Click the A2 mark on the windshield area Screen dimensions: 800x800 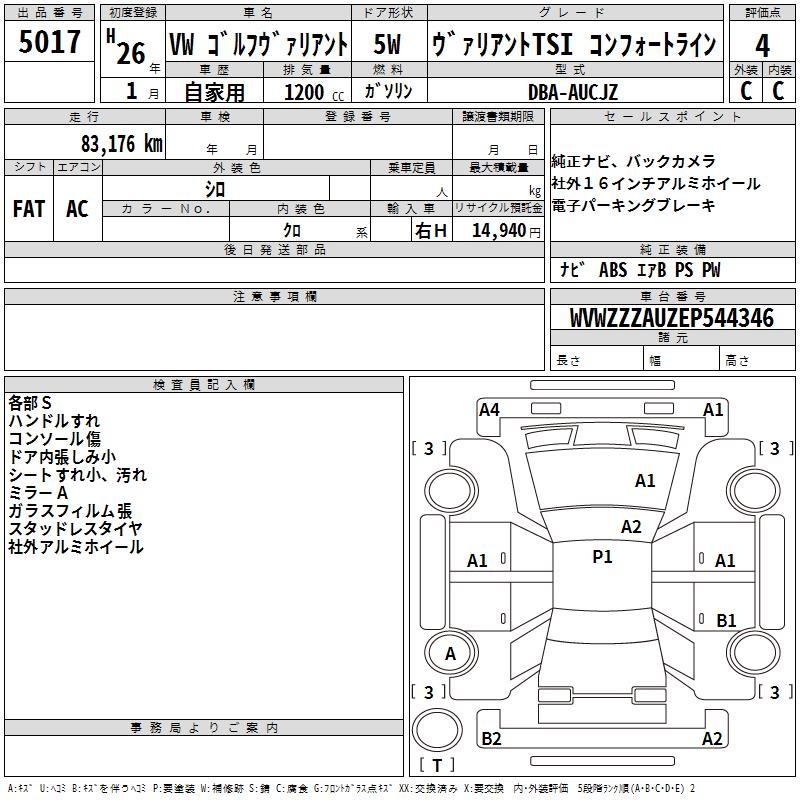(631, 527)
